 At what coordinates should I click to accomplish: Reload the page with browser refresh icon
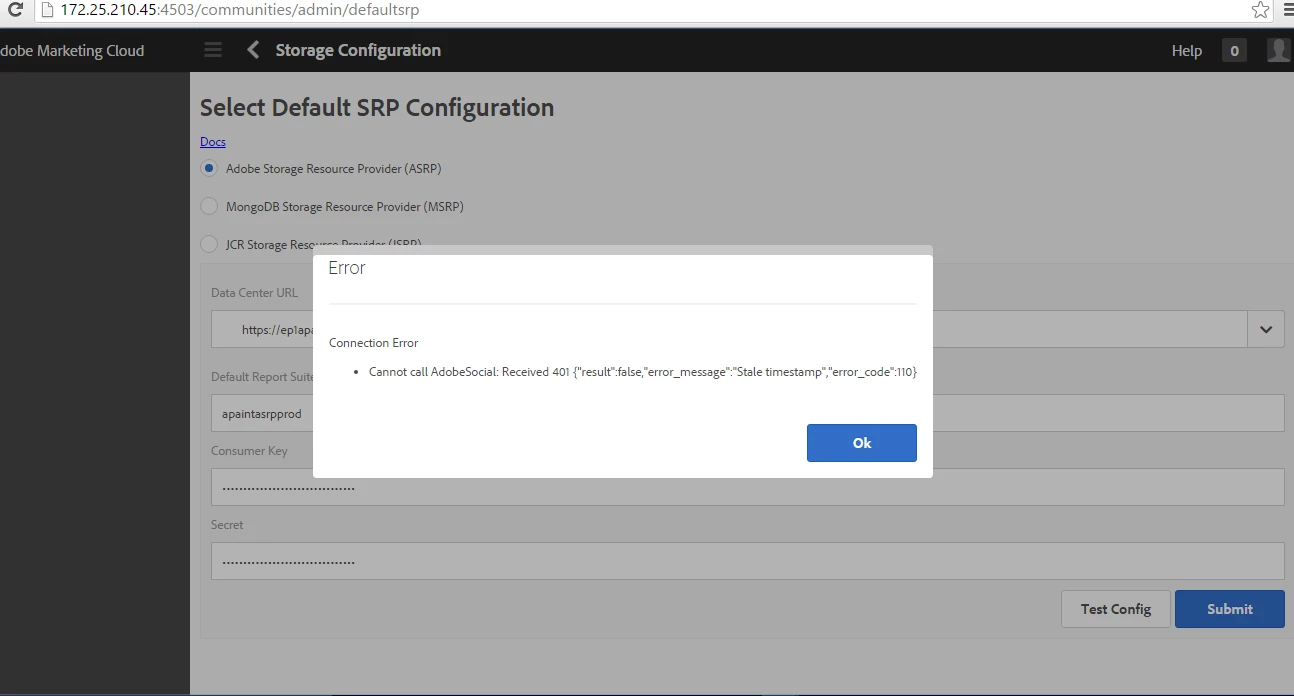pyautogui.click(x=14, y=11)
